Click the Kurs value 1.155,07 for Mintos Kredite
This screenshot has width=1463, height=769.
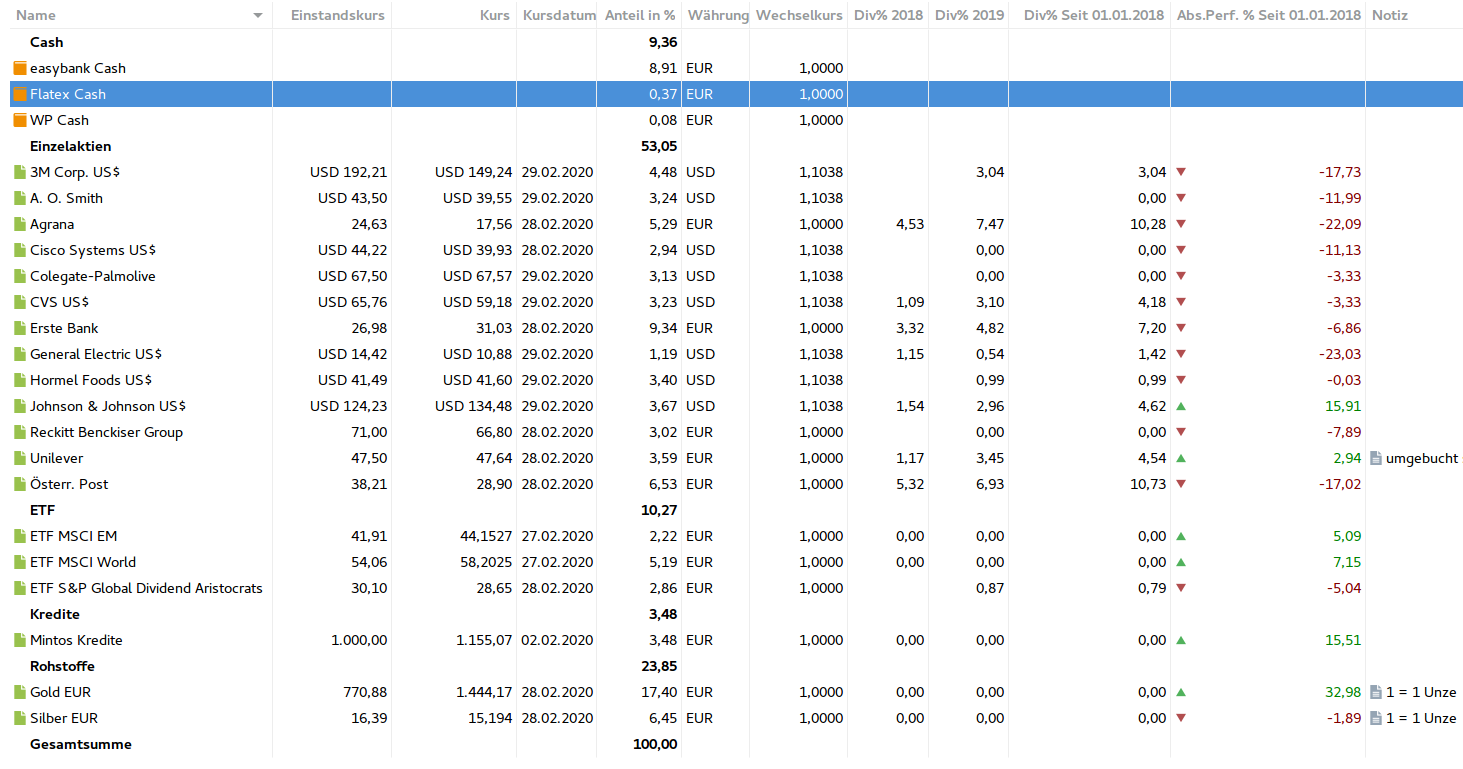(x=484, y=640)
